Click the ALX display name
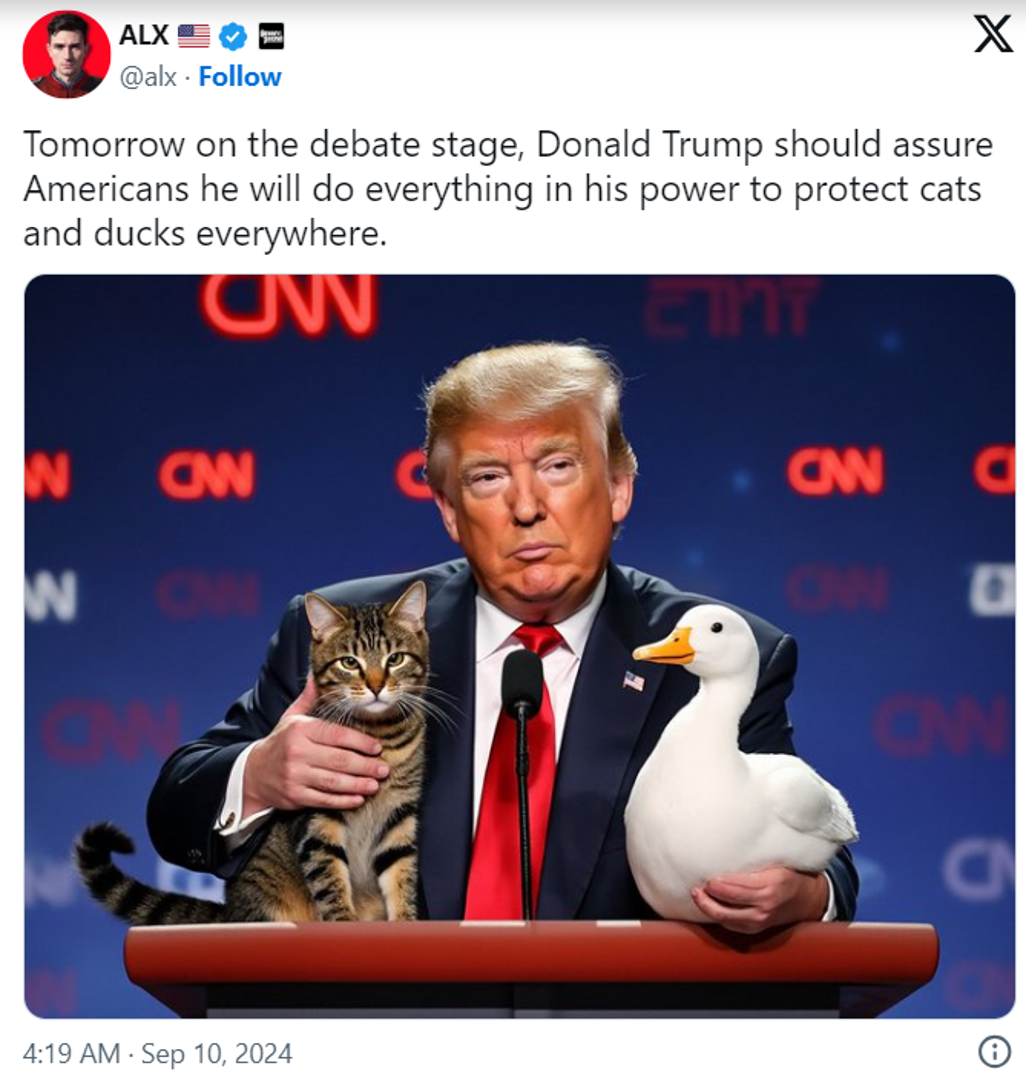1026x1080 pixels. [144, 35]
